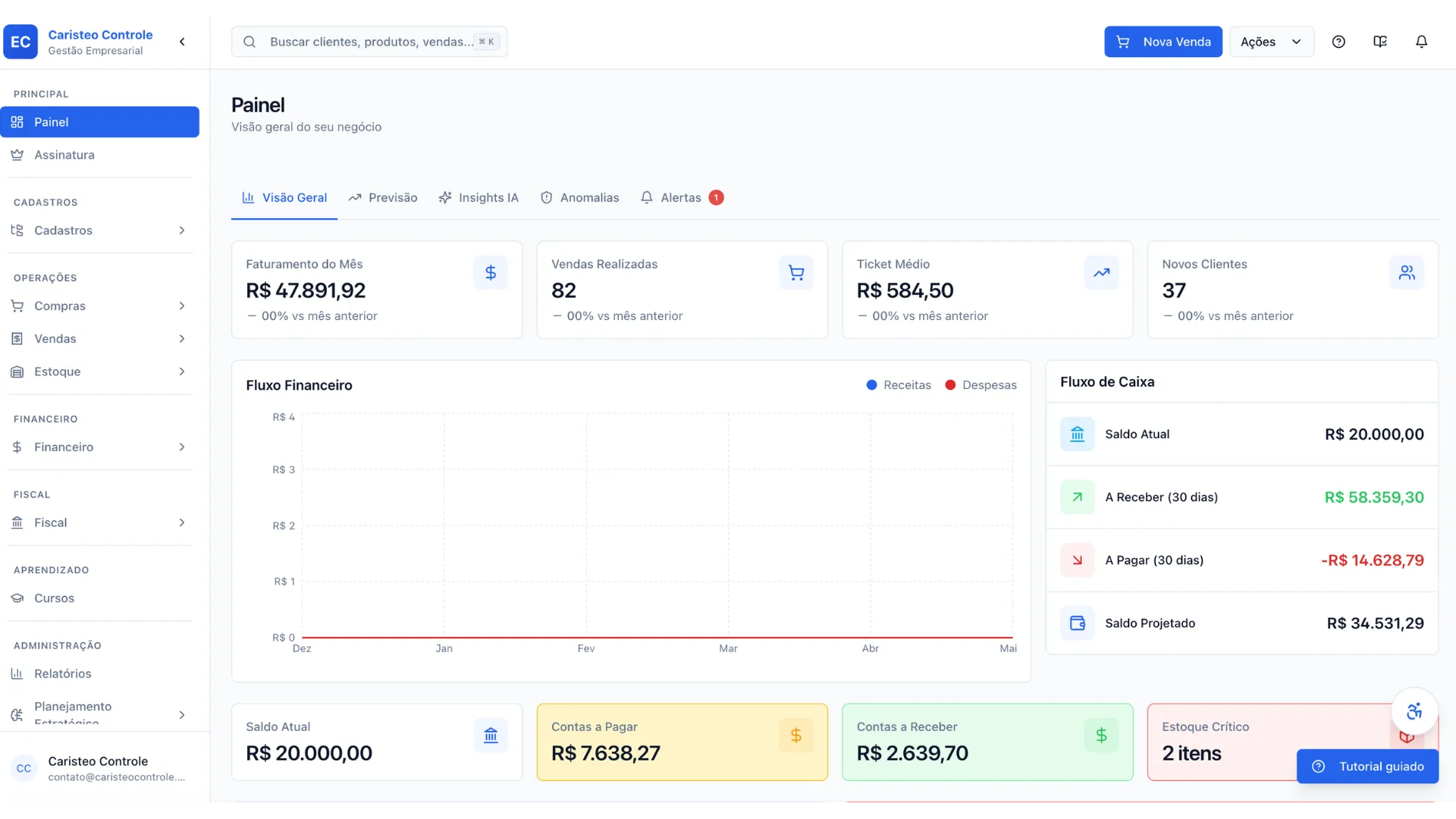Open the Alertas tab
The image size is (1456, 819).
(x=681, y=198)
